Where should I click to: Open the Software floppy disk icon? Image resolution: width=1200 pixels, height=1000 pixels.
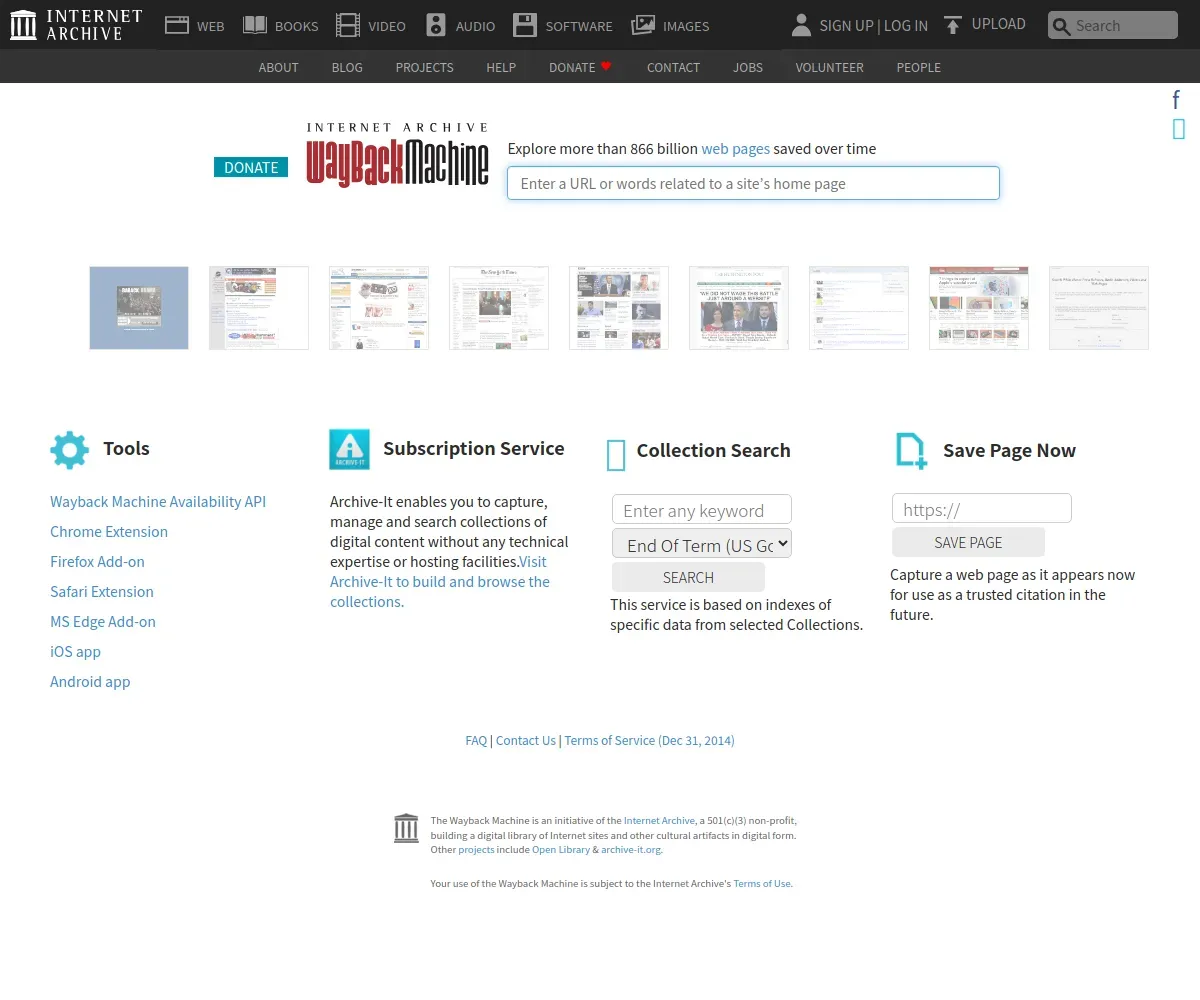(525, 25)
